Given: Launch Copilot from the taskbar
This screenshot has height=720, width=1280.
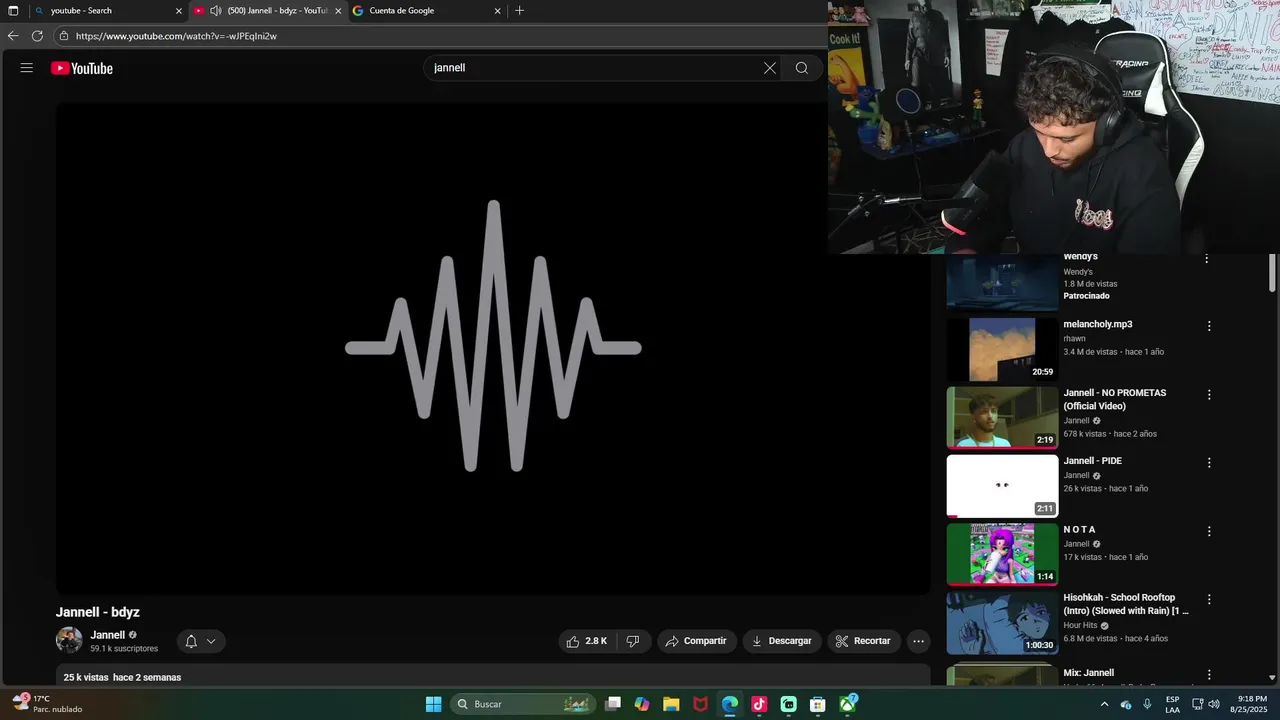Looking at the screenshot, I should pyautogui.click(x=642, y=704).
